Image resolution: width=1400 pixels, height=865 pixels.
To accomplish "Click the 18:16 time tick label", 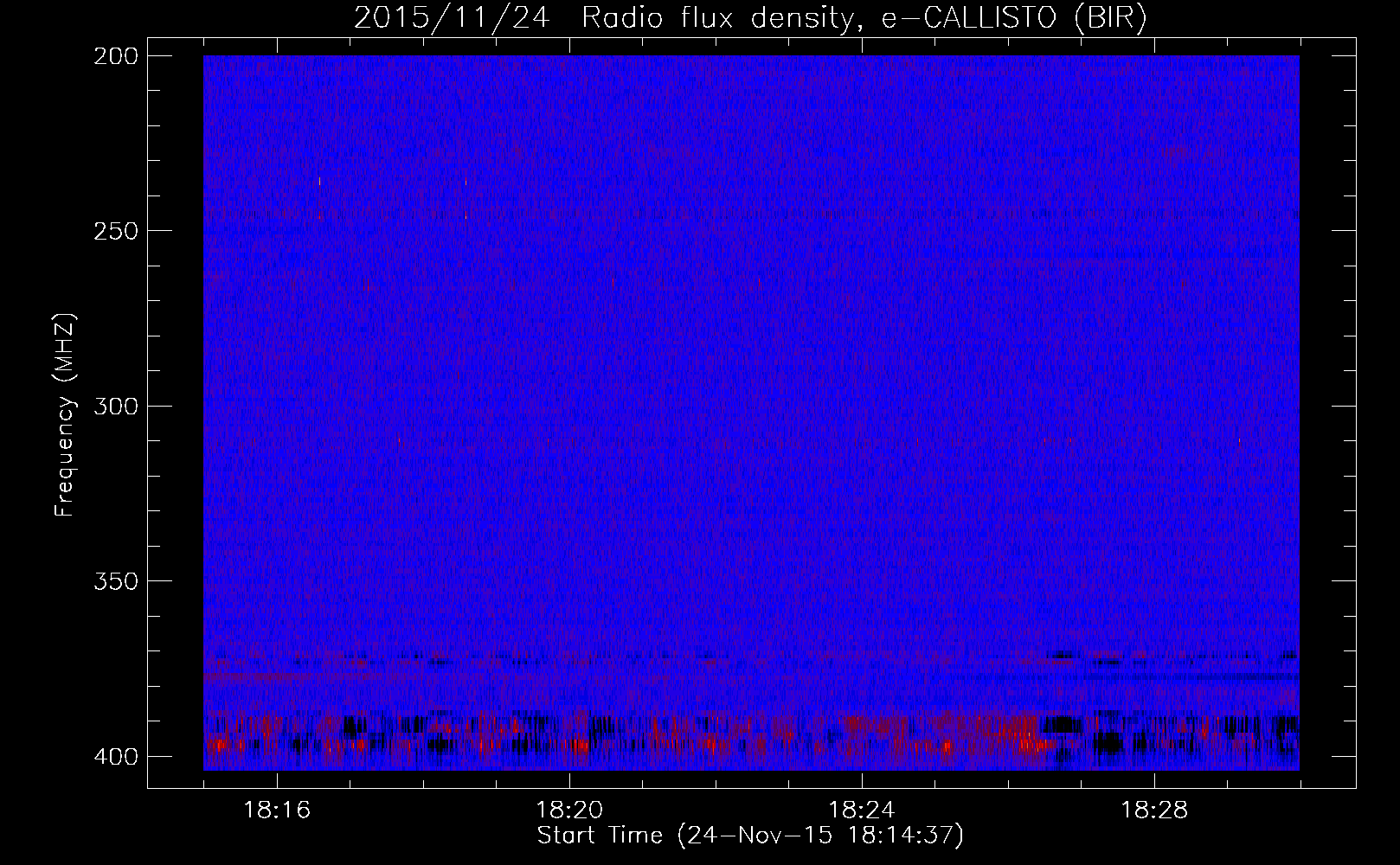I will tap(277, 811).
